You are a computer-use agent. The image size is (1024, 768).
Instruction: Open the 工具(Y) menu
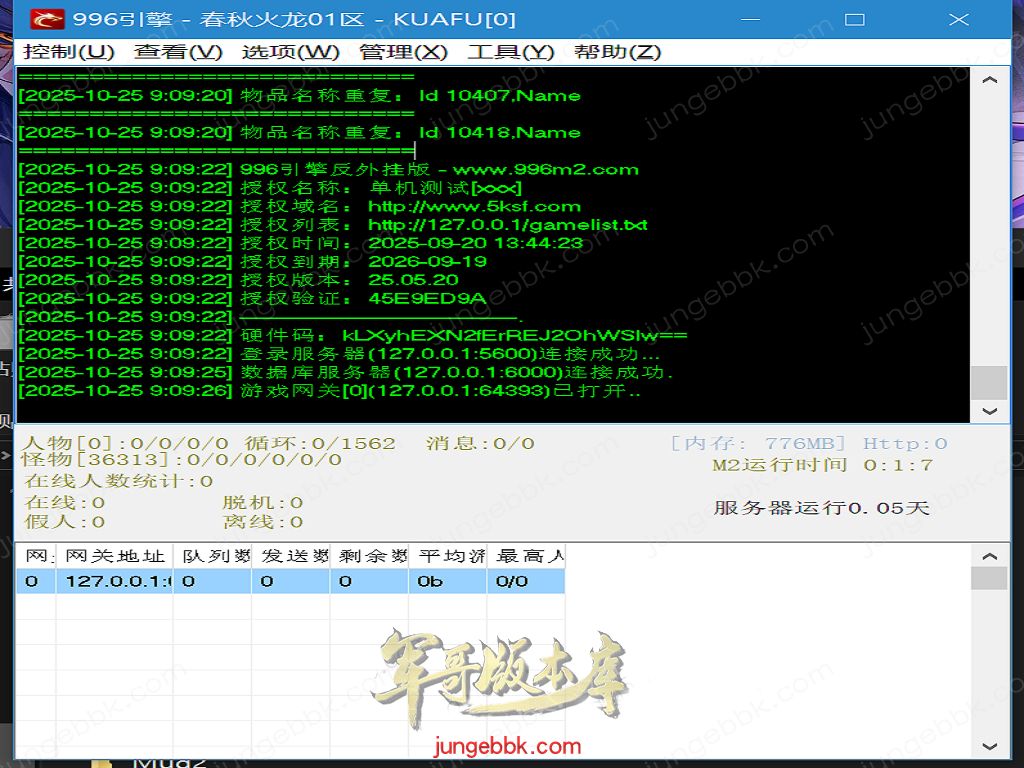click(x=510, y=52)
